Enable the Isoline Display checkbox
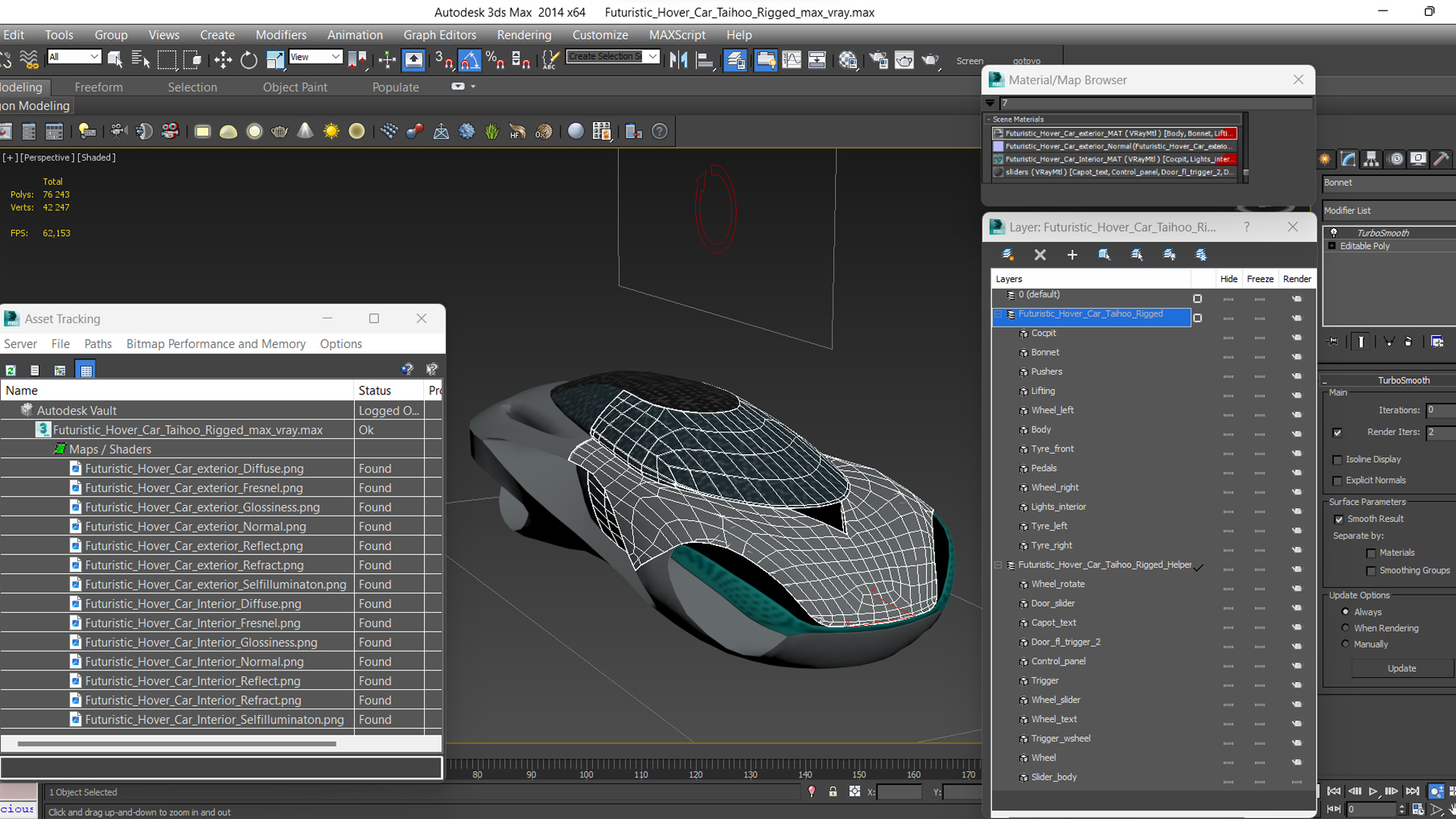 pos(1338,460)
